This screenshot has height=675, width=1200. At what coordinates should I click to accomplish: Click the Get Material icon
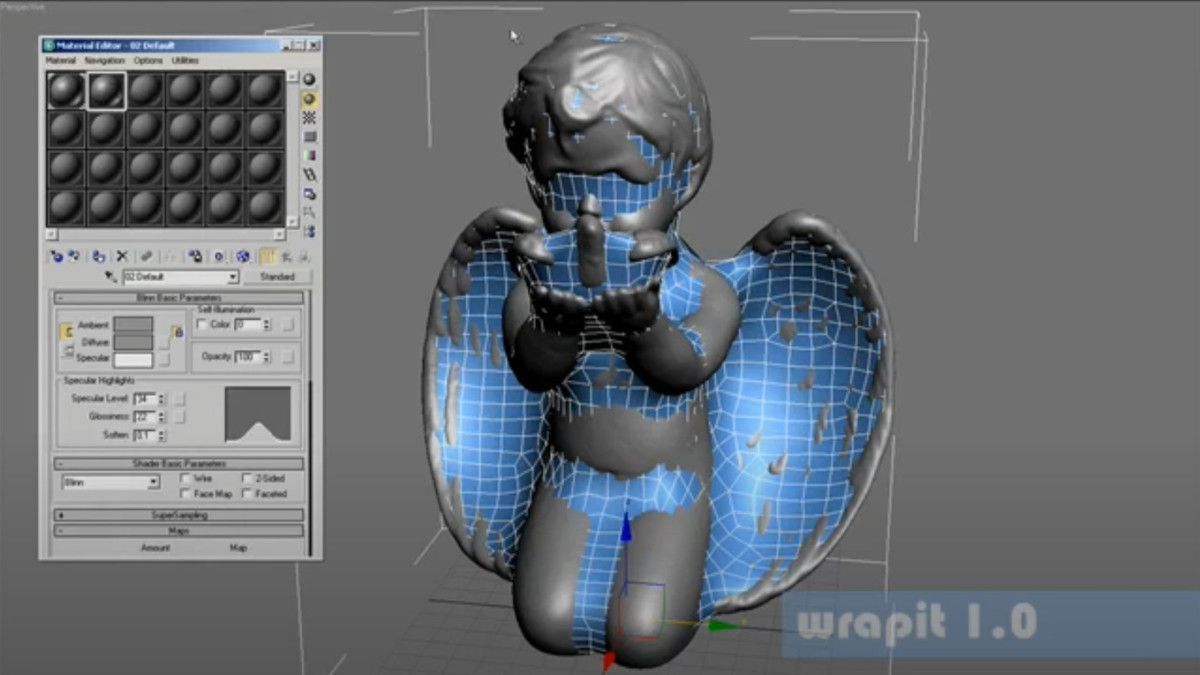coord(57,256)
